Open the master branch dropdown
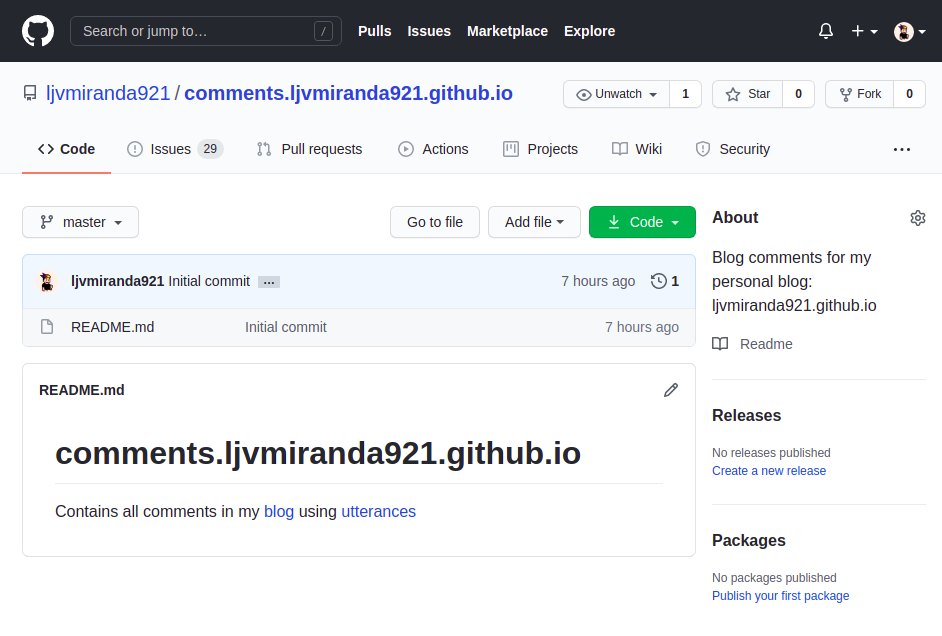Viewport: 942px width, 636px height. pyautogui.click(x=81, y=222)
